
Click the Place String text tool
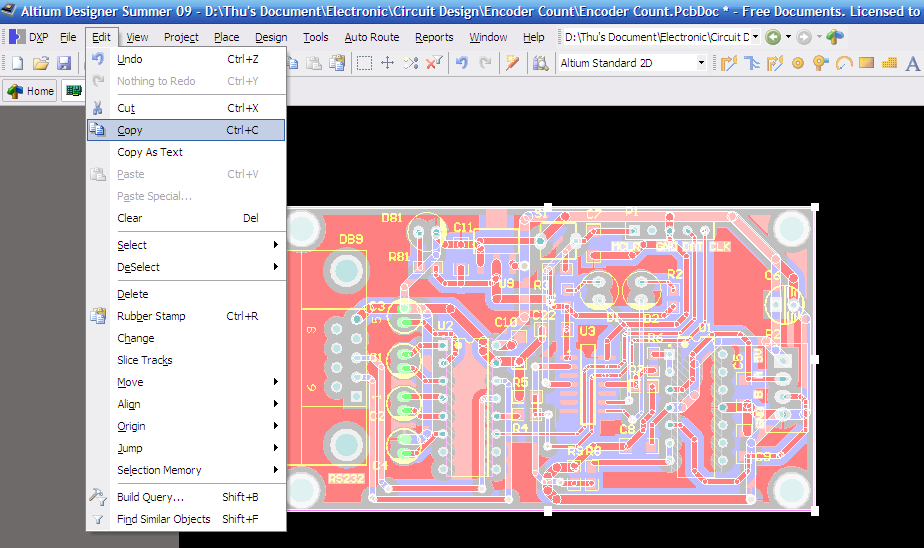tap(912, 63)
